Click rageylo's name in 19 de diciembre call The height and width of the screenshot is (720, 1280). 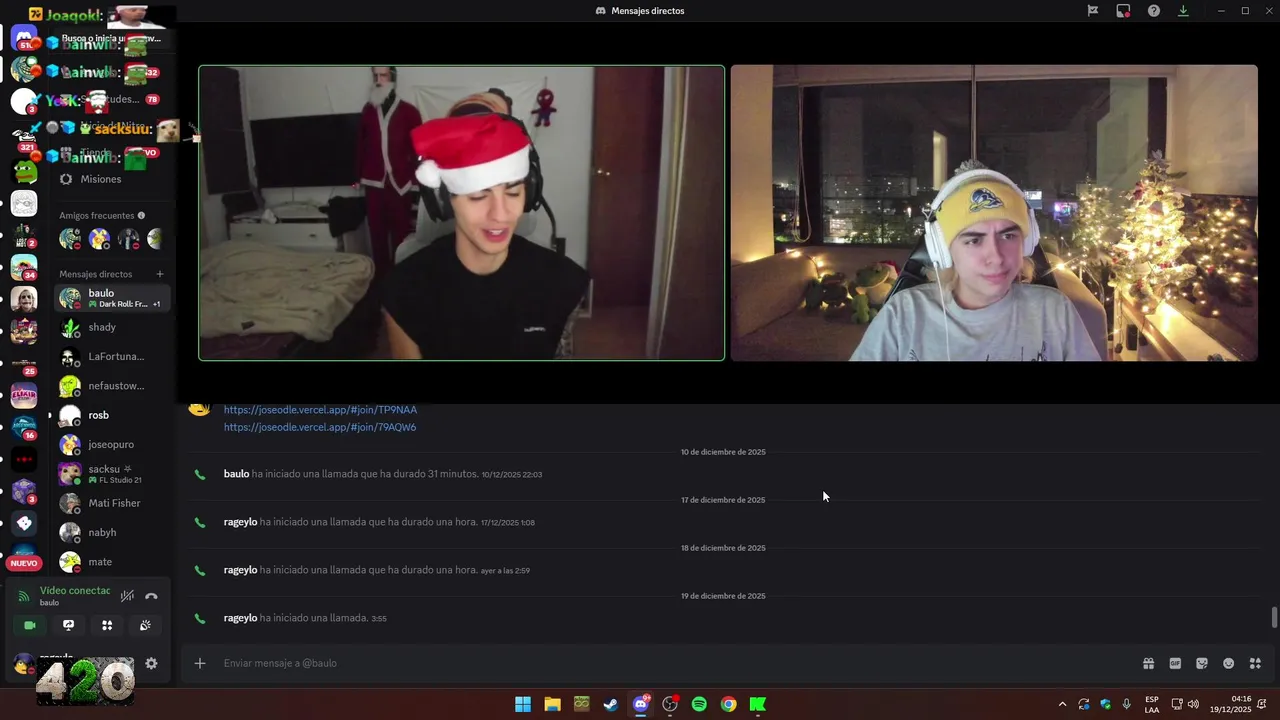pyautogui.click(x=240, y=618)
